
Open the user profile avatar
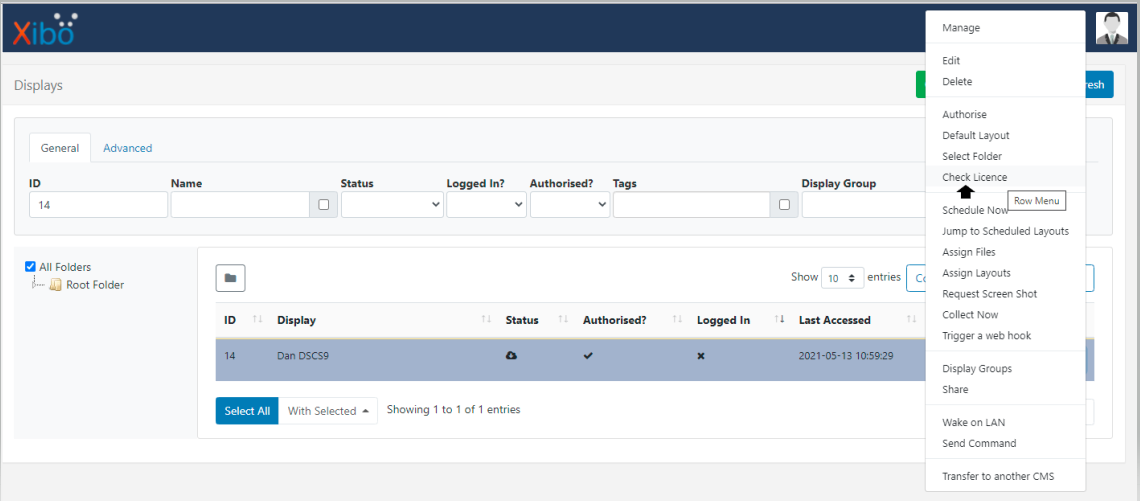[x=1111, y=28]
